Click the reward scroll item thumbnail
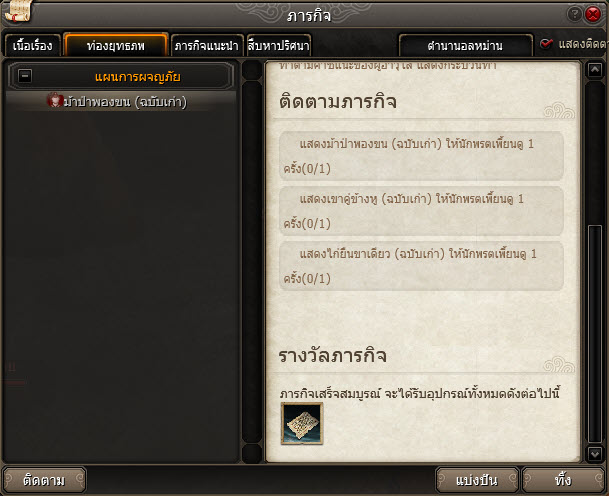Viewport: 609px width, 496px height. coord(302,423)
